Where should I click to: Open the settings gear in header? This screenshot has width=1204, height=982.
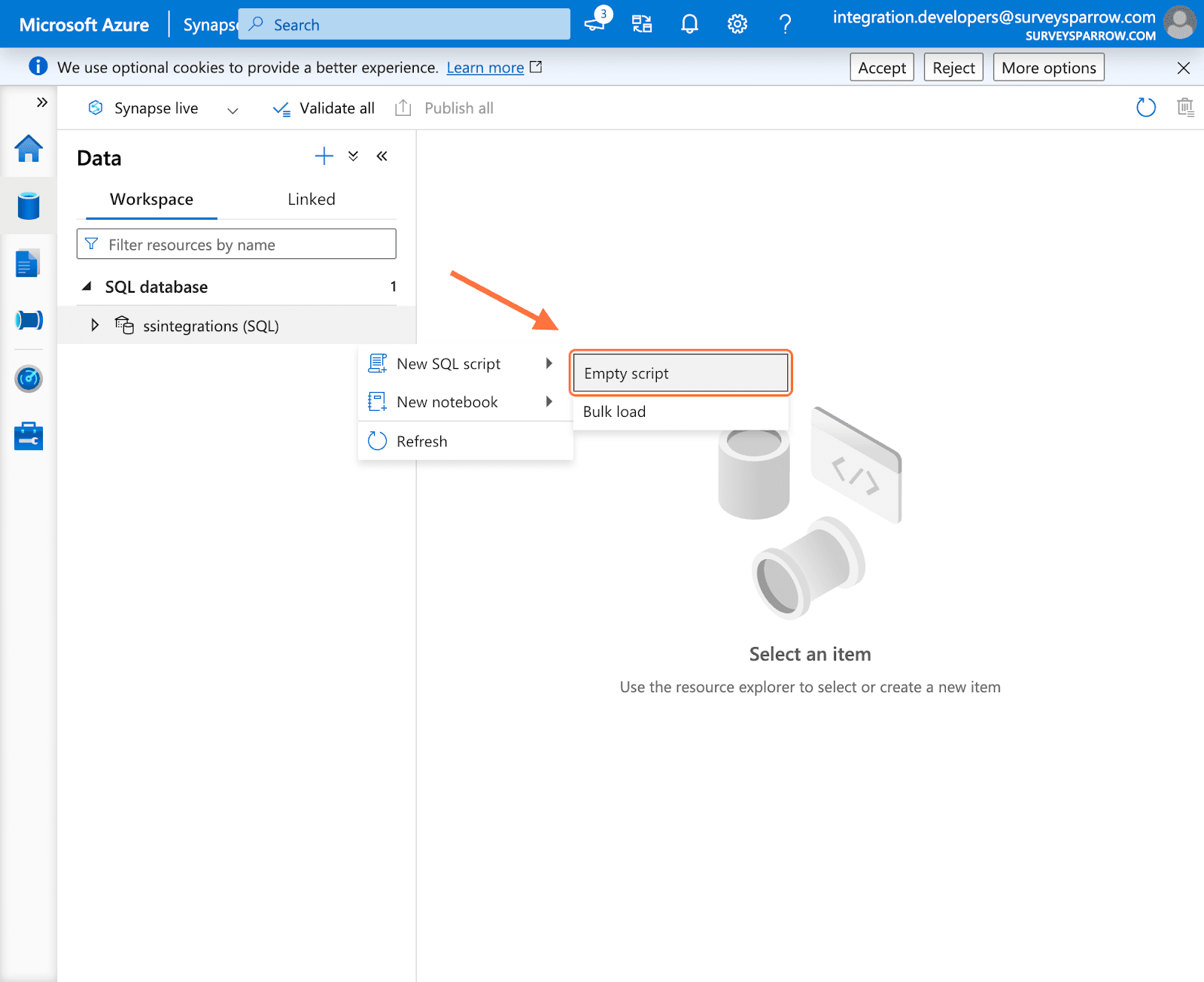pyautogui.click(x=737, y=24)
